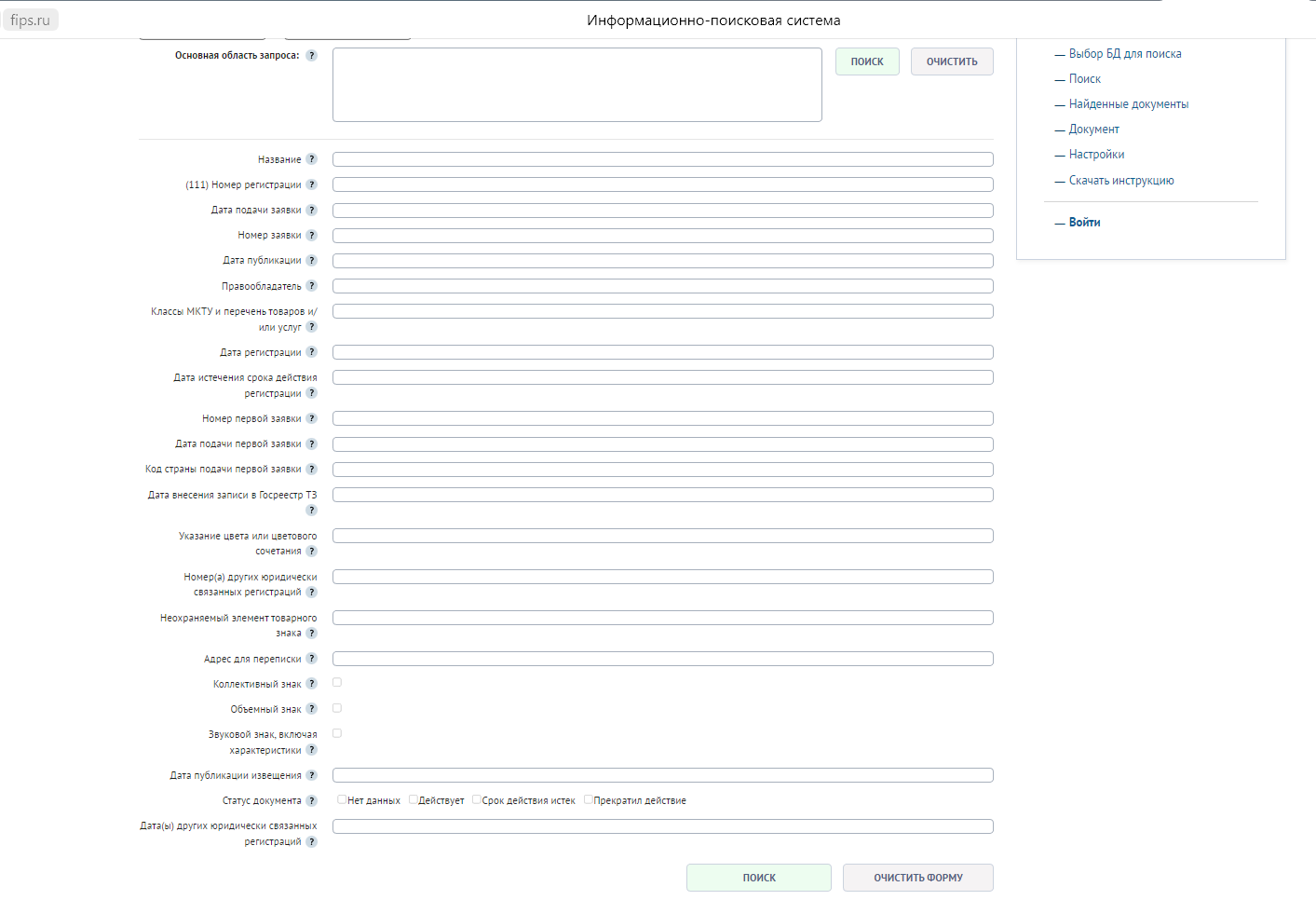Click question mark beside Номер заявки
This screenshot has height=900, width=1316.
point(311,235)
